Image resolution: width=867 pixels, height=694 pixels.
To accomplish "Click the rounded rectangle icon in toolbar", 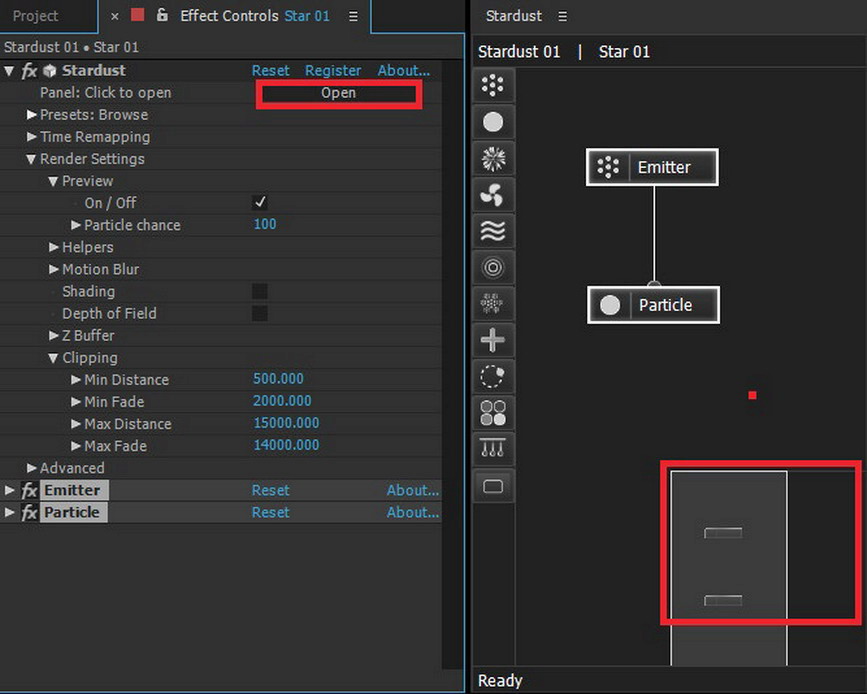I will [x=493, y=486].
